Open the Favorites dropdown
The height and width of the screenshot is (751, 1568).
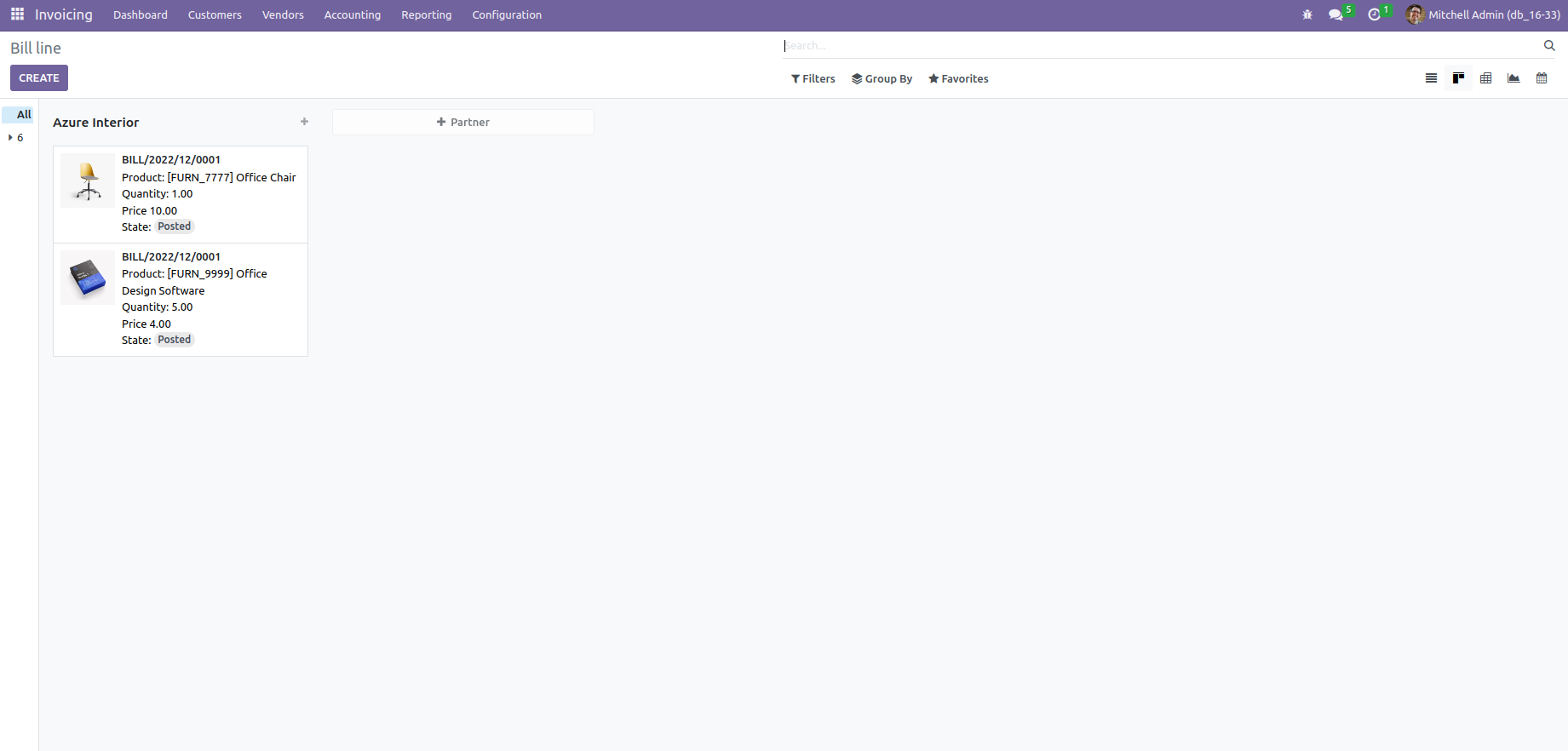(958, 78)
